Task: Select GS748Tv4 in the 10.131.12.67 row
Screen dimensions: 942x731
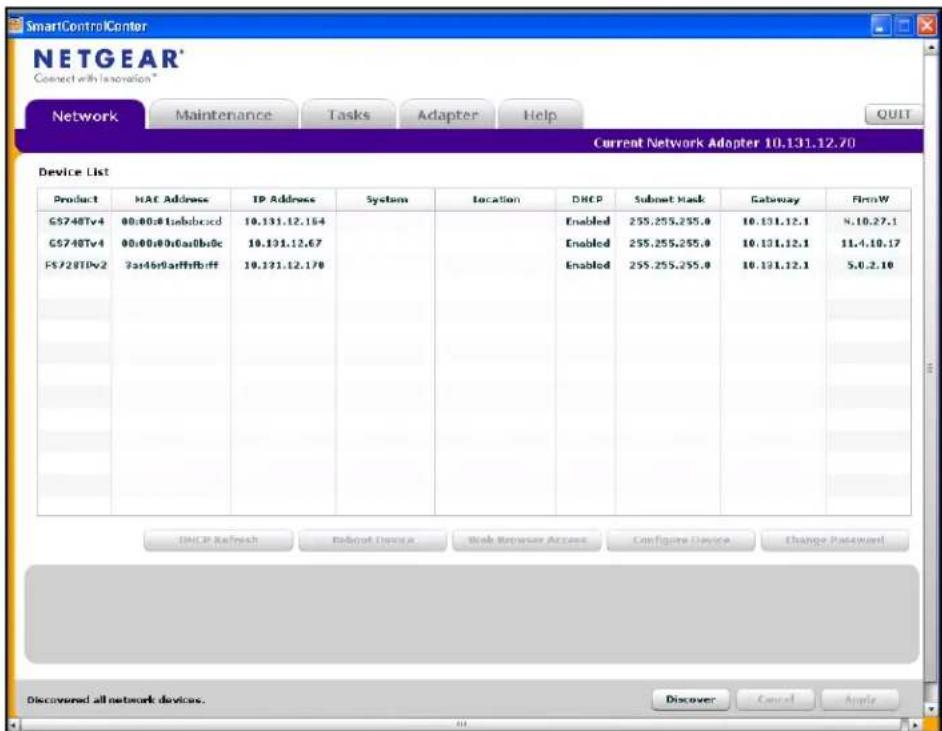Action: click(76, 243)
